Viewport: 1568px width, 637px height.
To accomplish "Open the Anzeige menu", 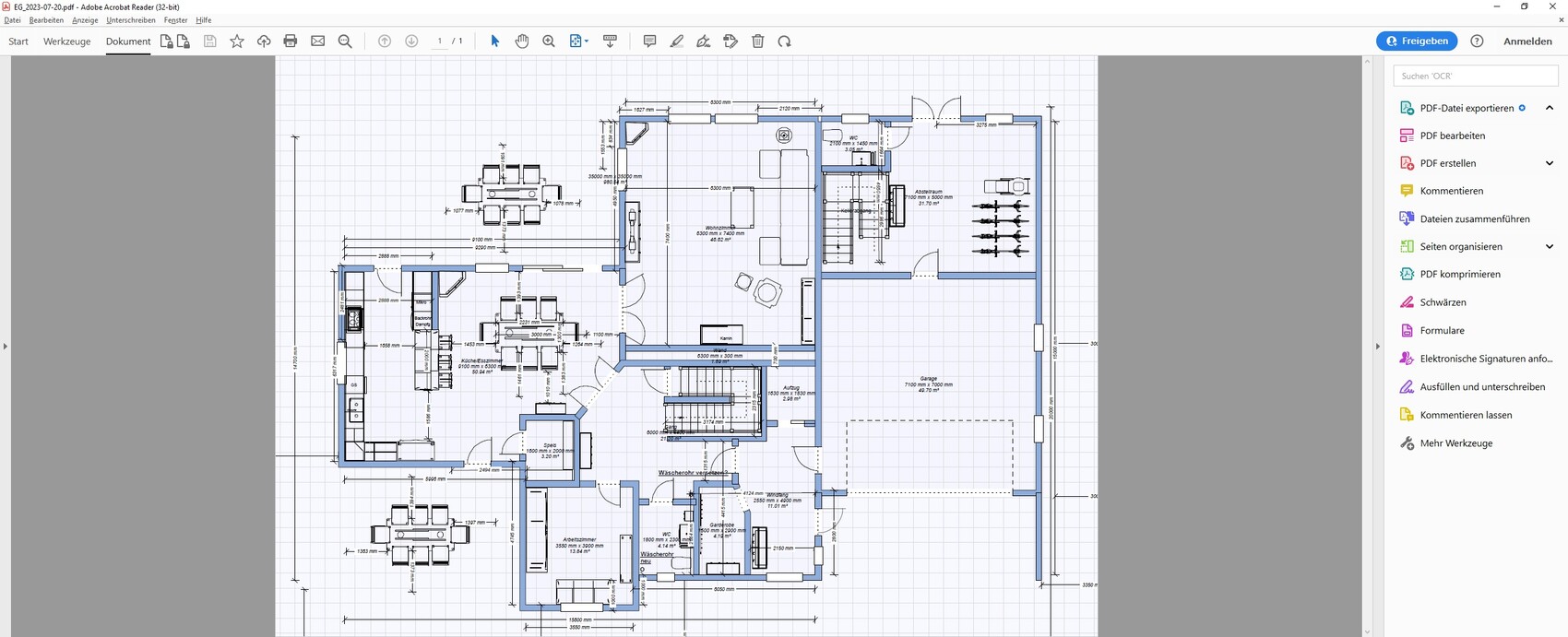I will pyautogui.click(x=85, y=20).
